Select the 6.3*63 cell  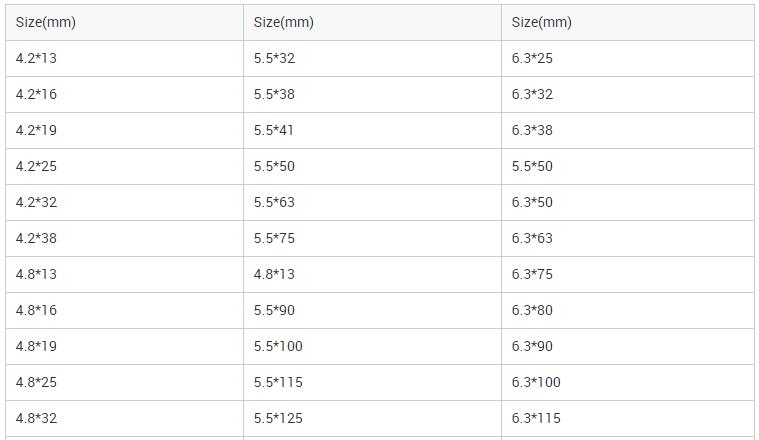(x=627, y=239)
